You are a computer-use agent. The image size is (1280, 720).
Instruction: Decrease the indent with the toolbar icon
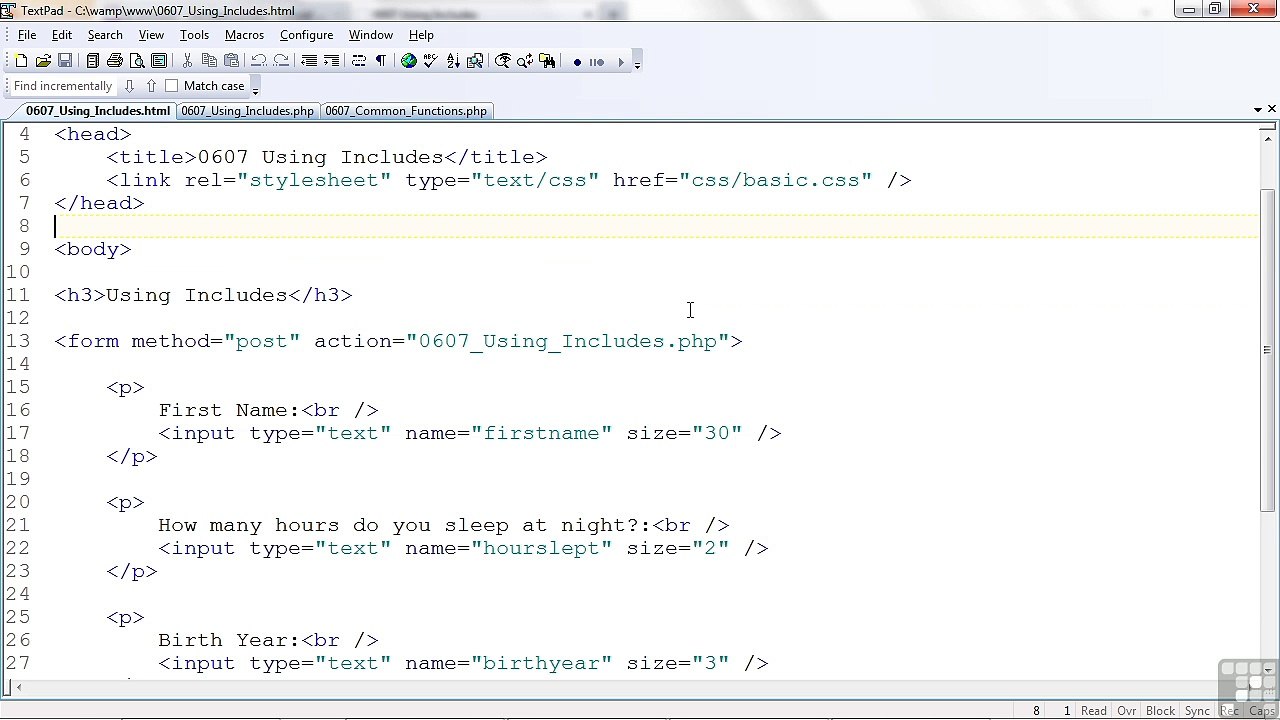coord(309,61)
